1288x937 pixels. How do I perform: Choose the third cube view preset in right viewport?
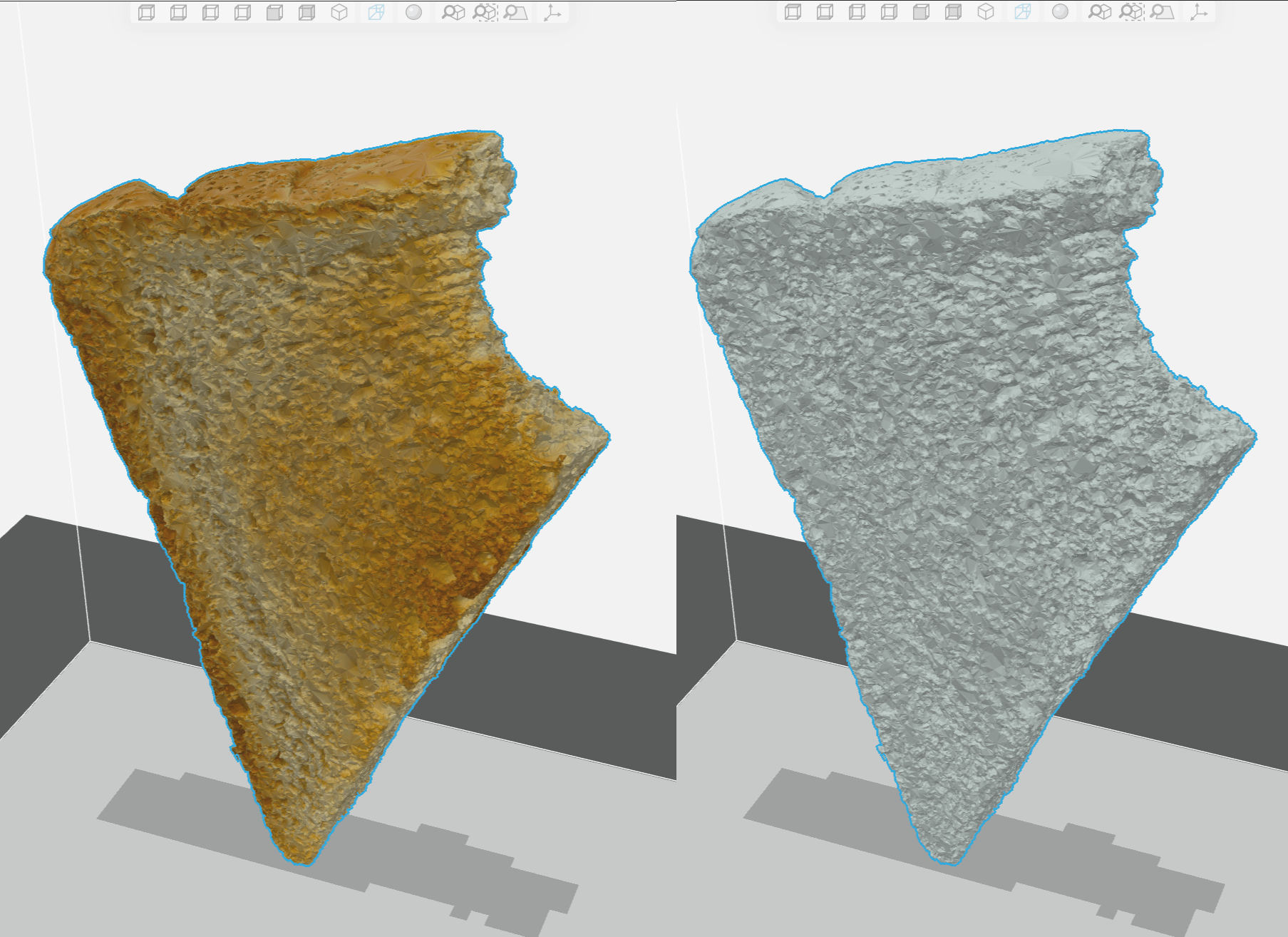(x=857, y=12)
